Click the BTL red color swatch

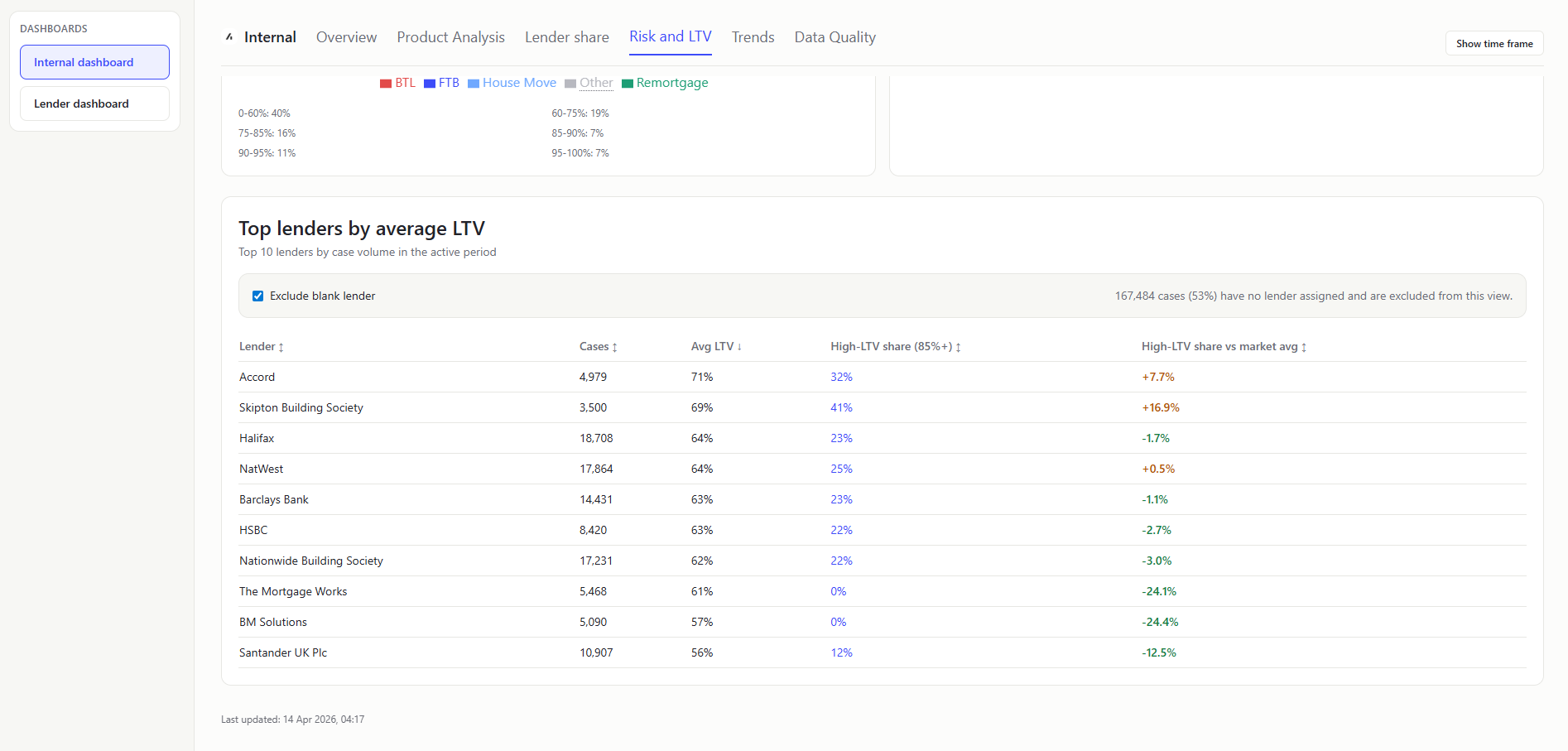pyautogui.click(x=385, y=83)
